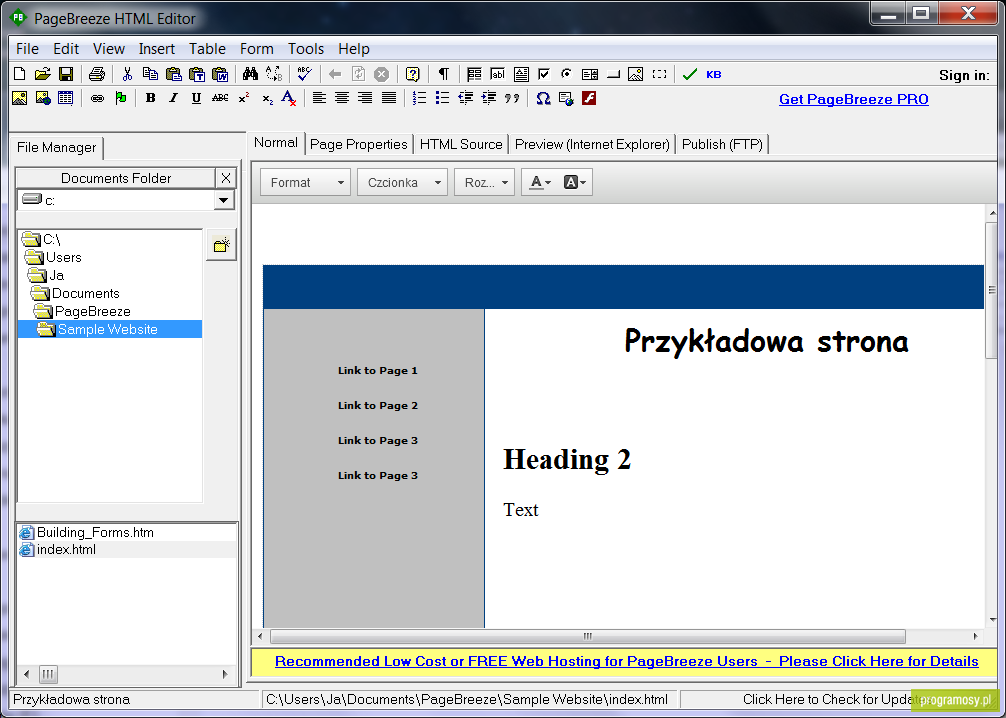Viewport: 1006px width, 718px height.
Task: Switch to the Page Properties tab
Action: tap(359, 144)
